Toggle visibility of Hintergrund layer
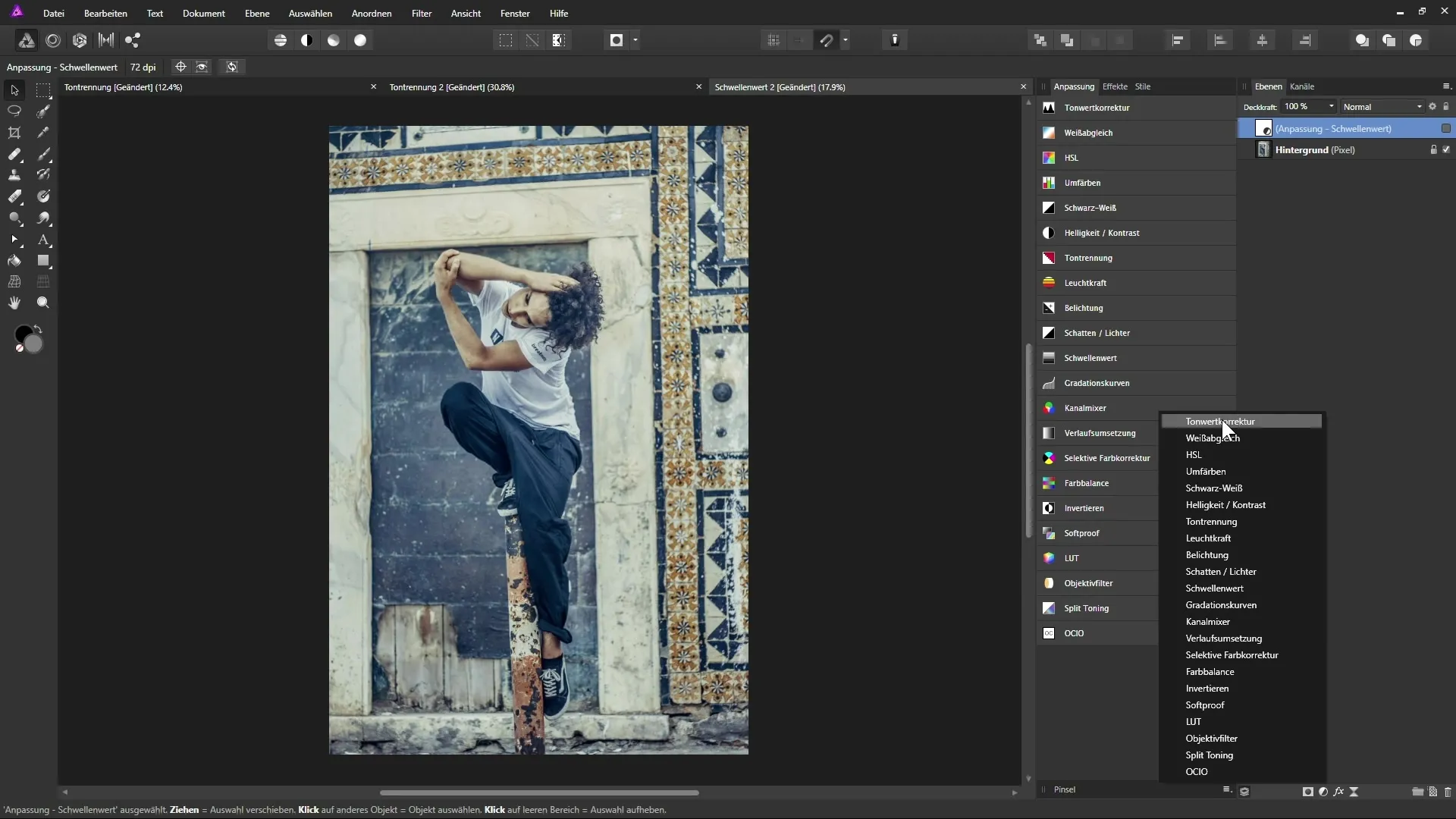This screenshot has width=1456, height=819. [1446, 150]
